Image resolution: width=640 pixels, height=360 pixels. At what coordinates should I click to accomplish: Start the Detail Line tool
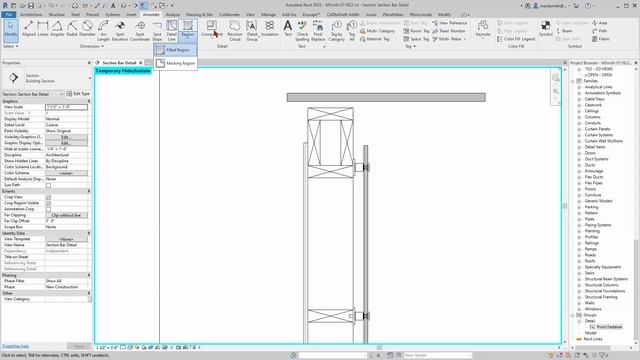[x=171, y=31]
